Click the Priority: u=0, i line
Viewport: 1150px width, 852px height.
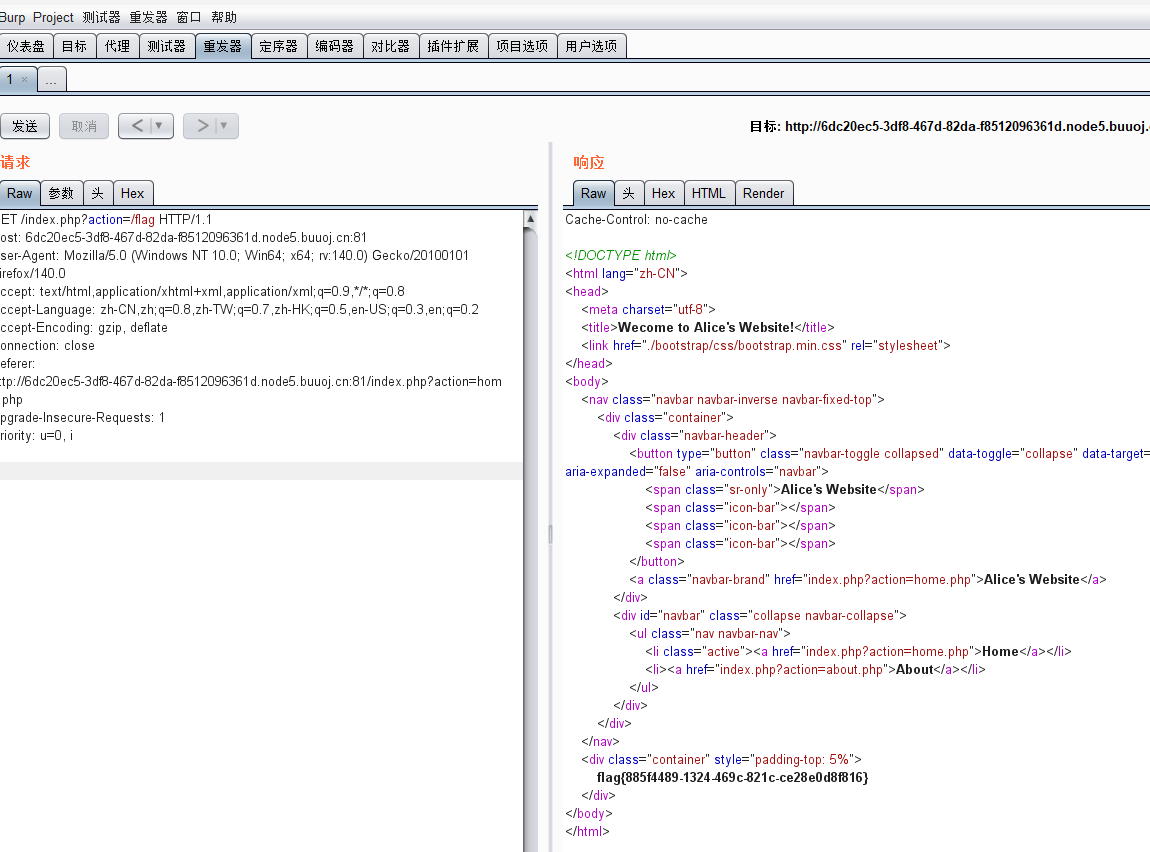point(37,436)
